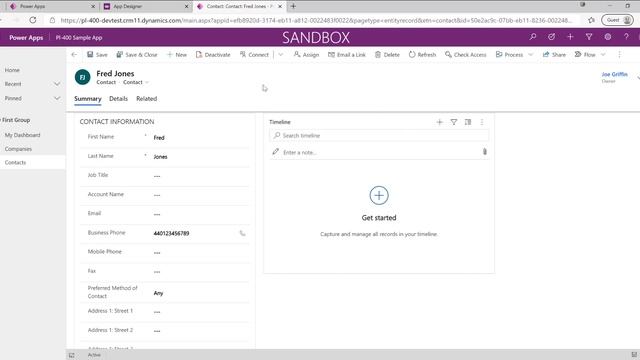Expand the Flow dropdown chevron

pyautogui.click(x=603, y=54)
